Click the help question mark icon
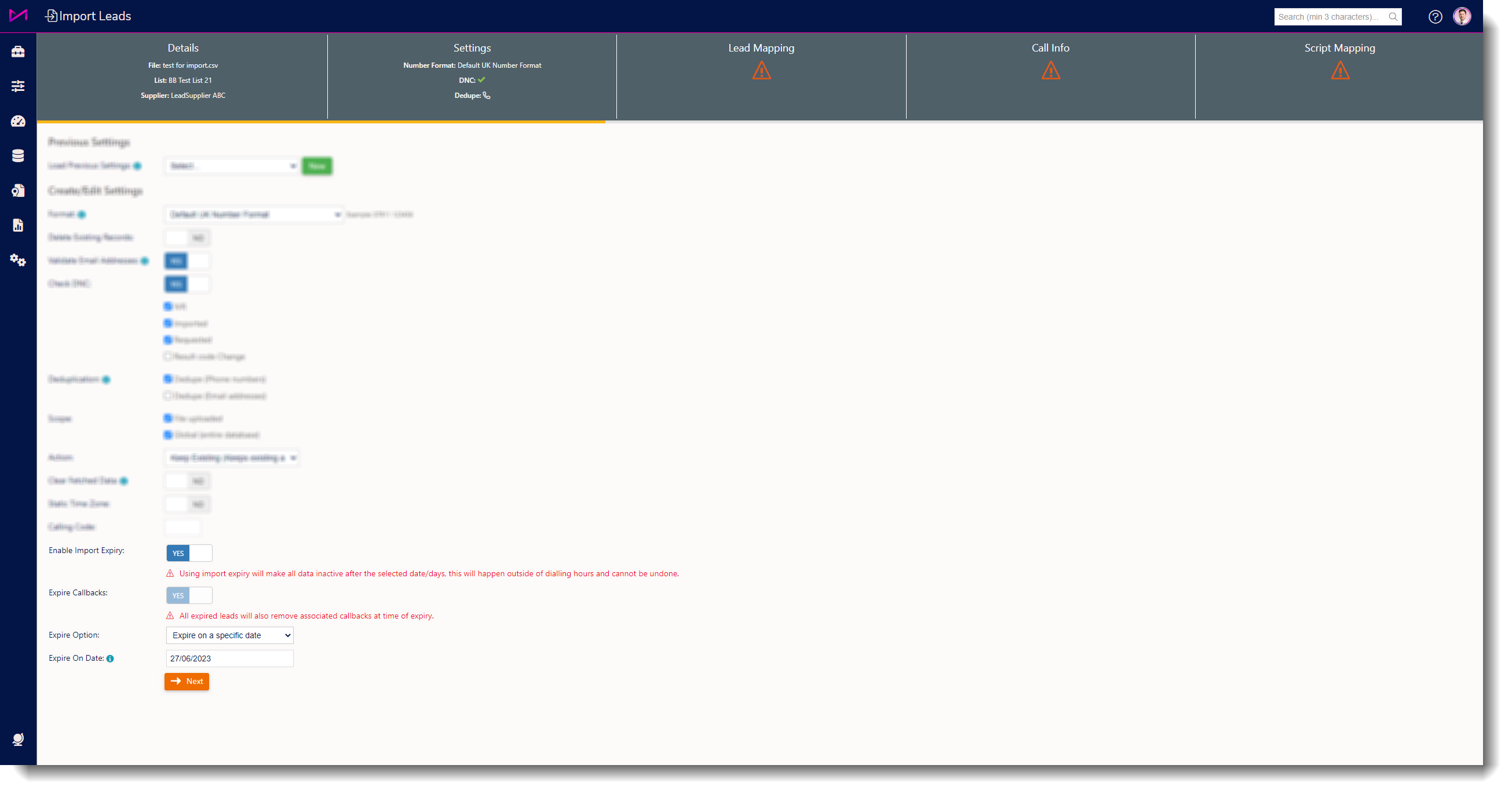Screen dimensions: 1512x794 [1434, 16]
